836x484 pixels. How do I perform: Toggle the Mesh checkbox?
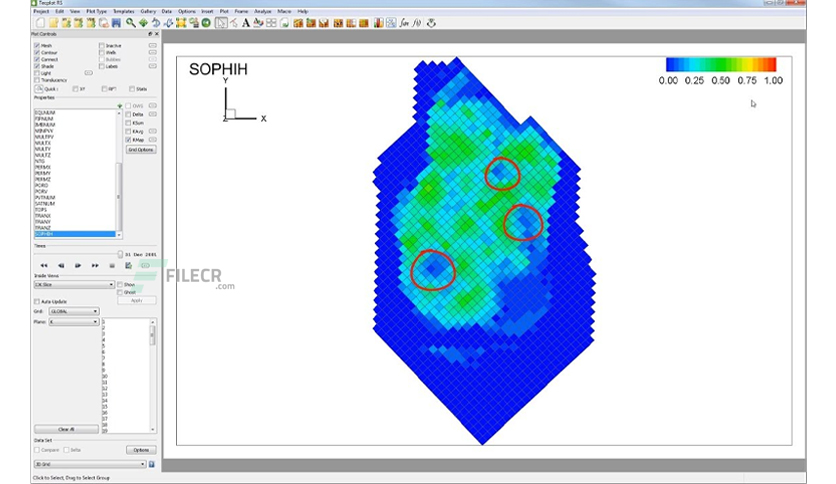tap(37, 46)
